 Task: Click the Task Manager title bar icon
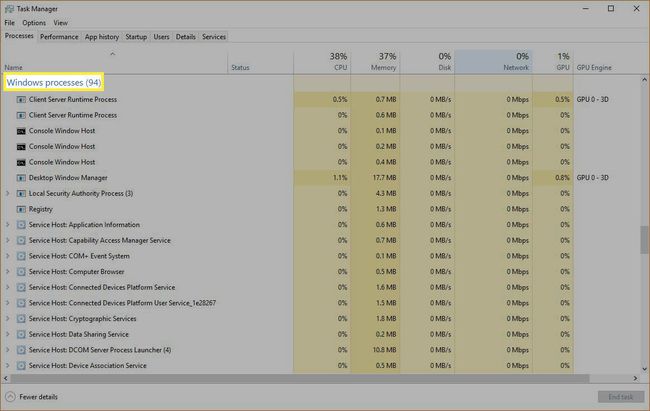pyautogui.click(x=9, y=9)
